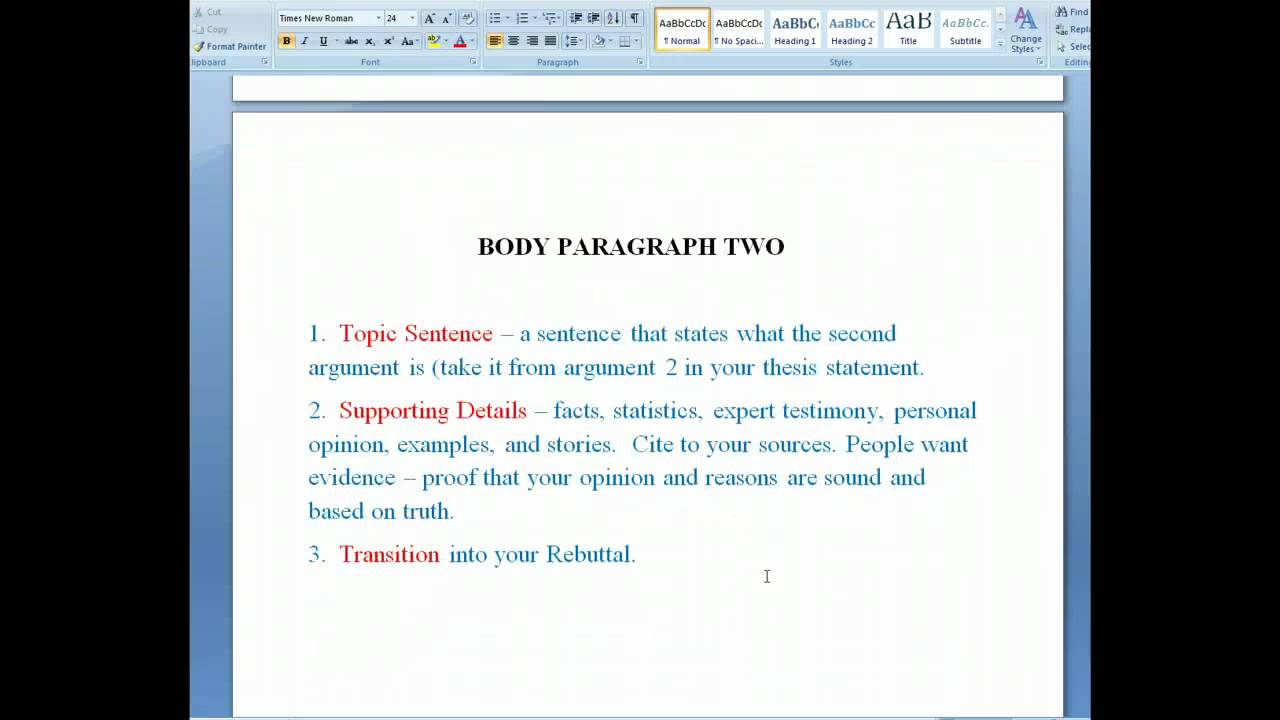The image size is (1280, 720).
Task: Expand the styles gallery More button
Action: click(x=1000, y=43)
